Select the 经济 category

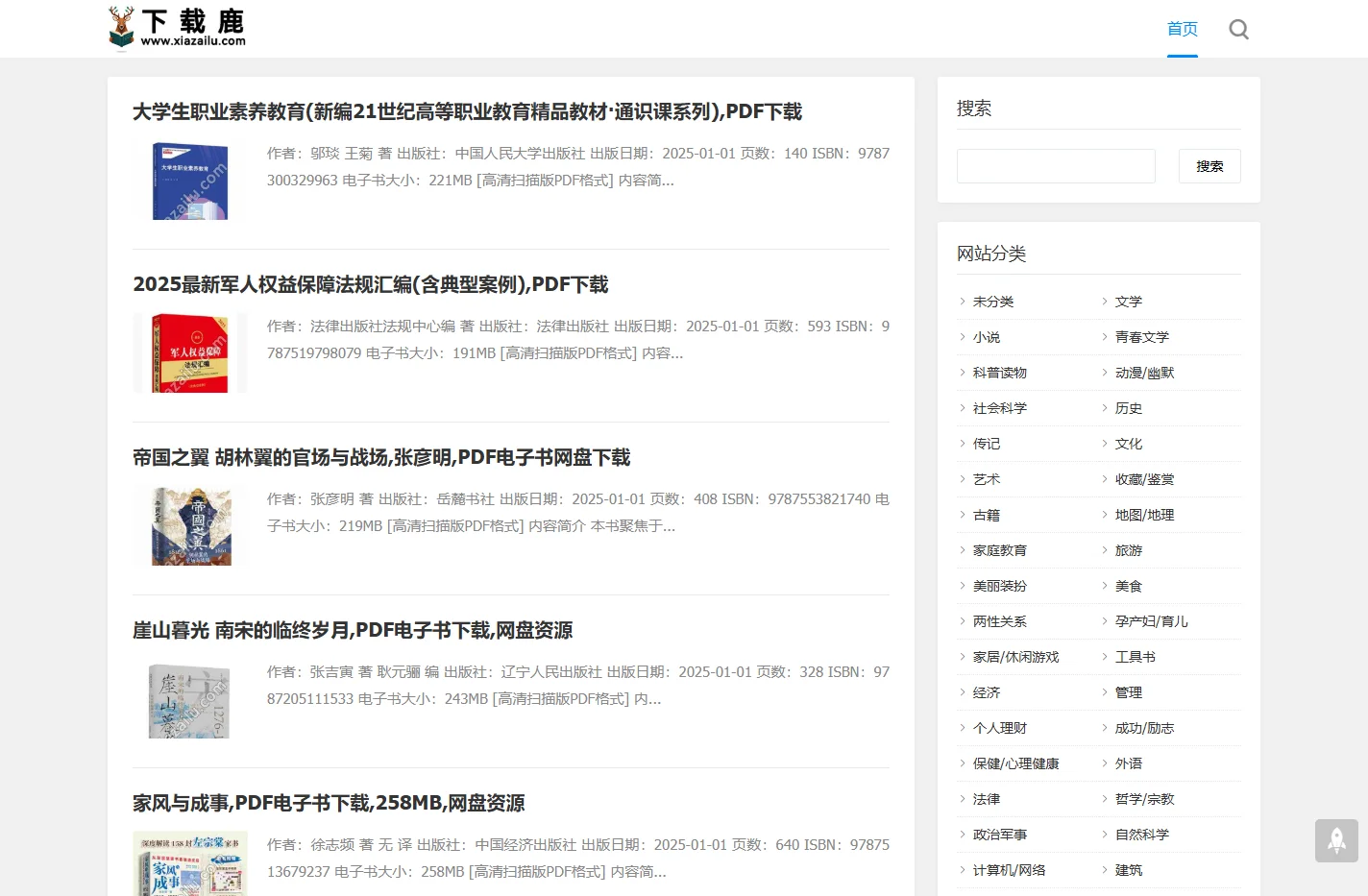point(987,692)
